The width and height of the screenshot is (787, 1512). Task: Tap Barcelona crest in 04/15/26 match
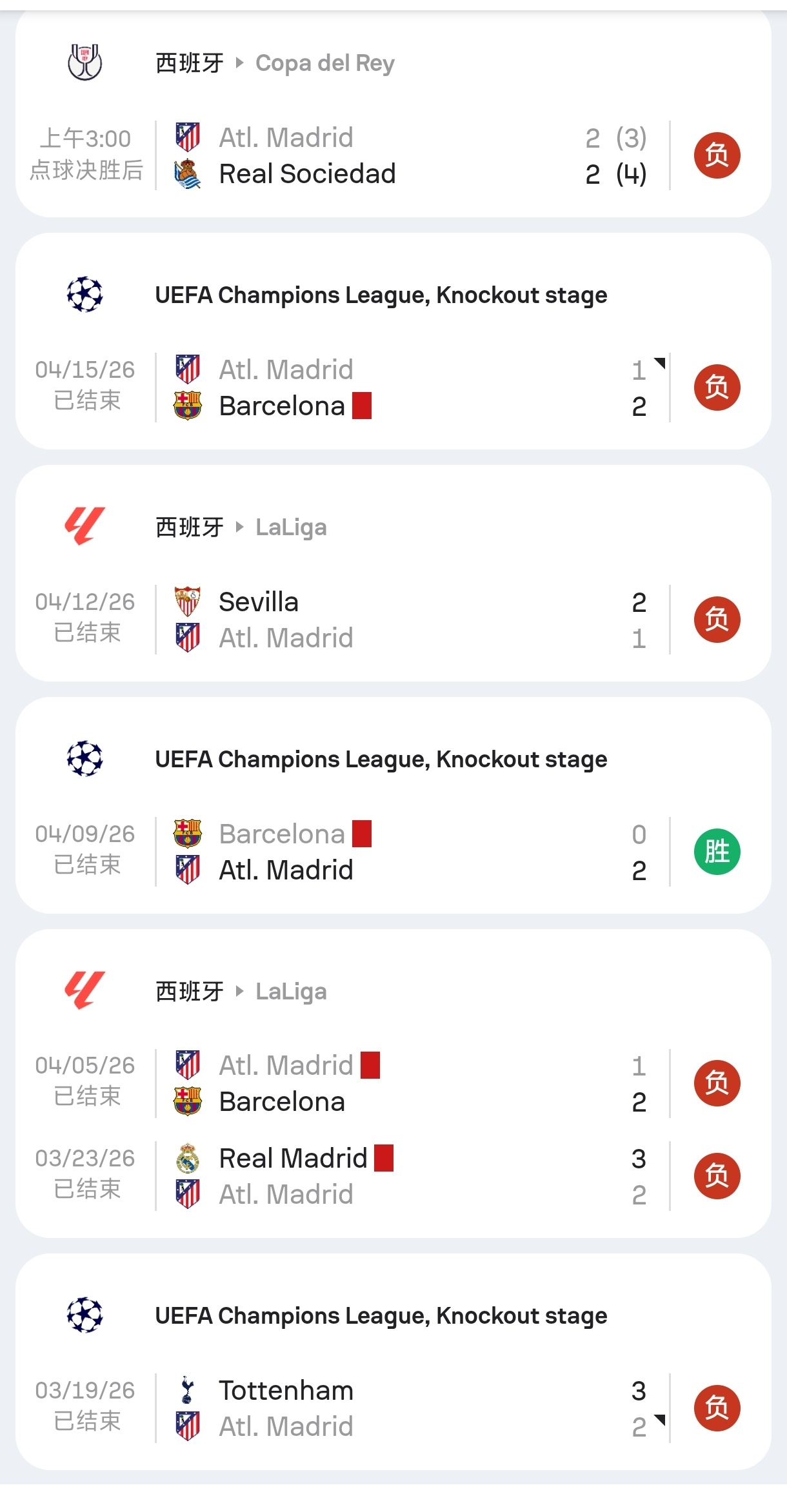pyautogui.click(x=188, y=406)
